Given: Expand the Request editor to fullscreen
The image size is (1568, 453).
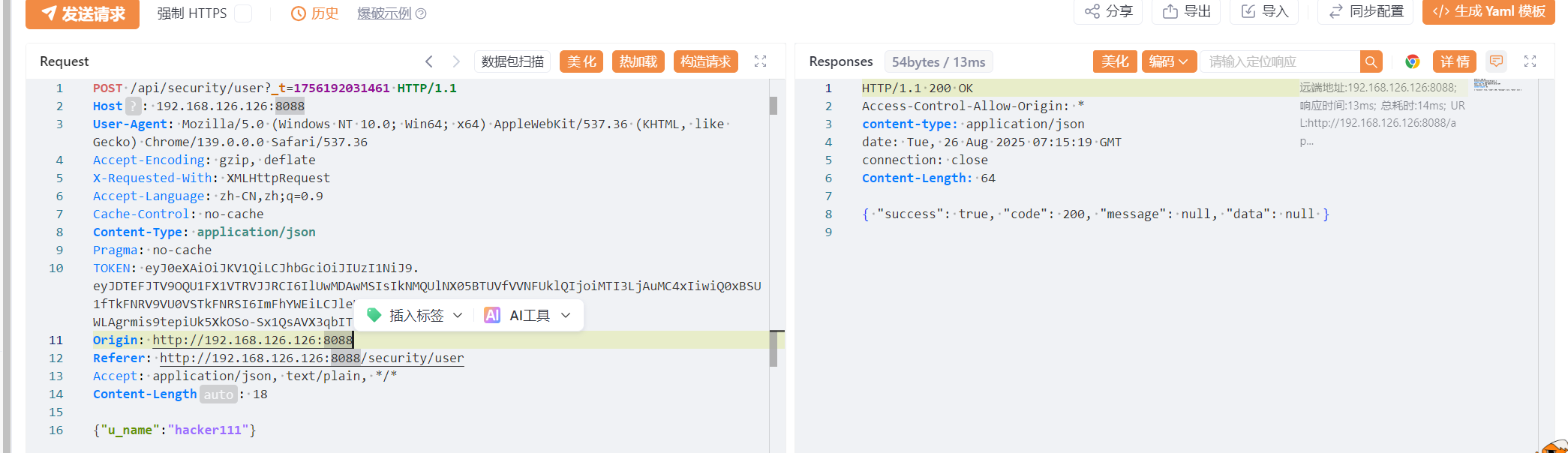Looking at the screenshot, I should 760,61.
